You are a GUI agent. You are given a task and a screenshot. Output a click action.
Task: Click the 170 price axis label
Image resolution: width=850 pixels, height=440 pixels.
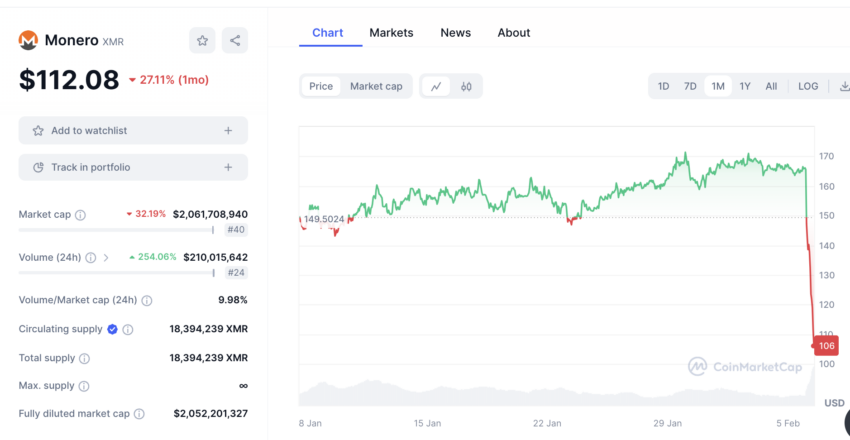[827, 157]
